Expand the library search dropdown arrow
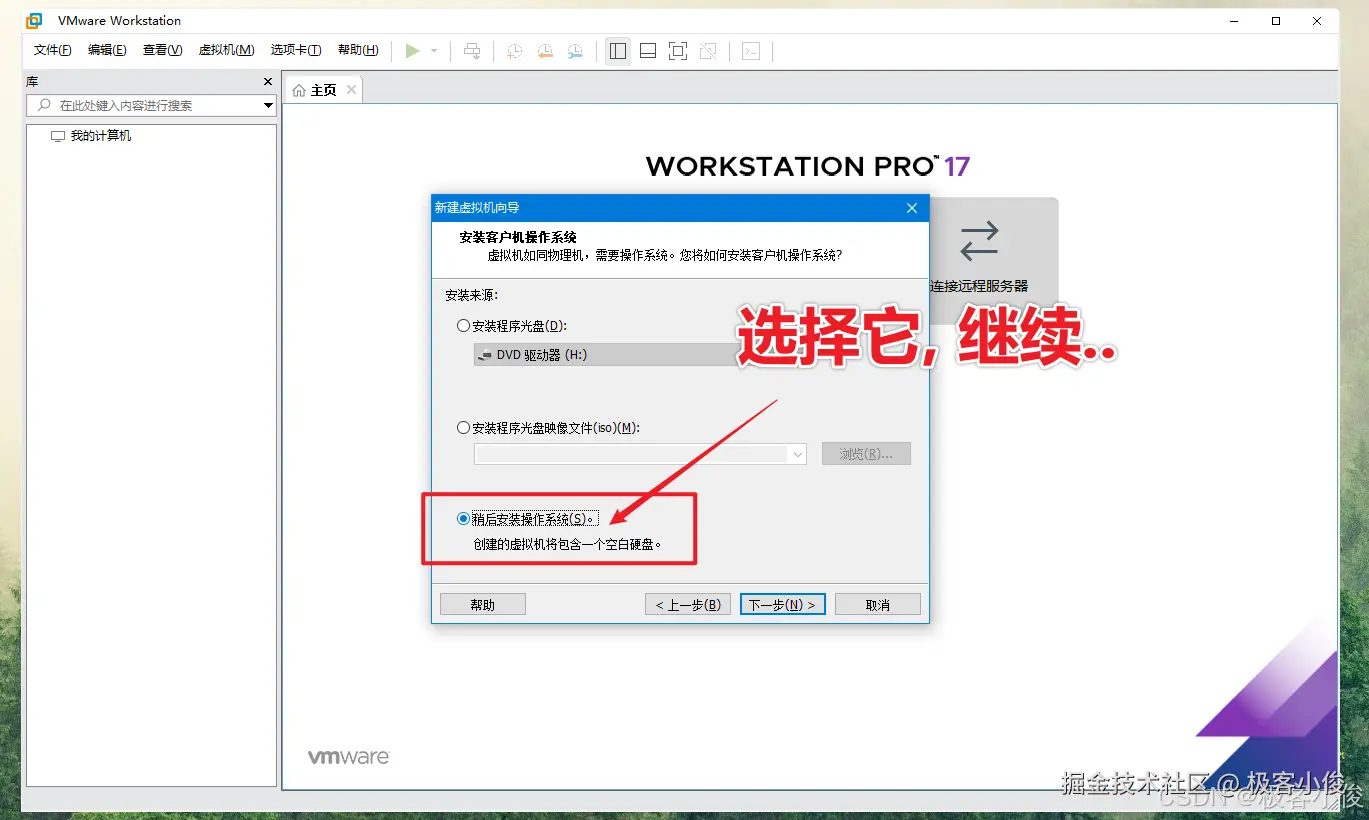 click(268, 105)
